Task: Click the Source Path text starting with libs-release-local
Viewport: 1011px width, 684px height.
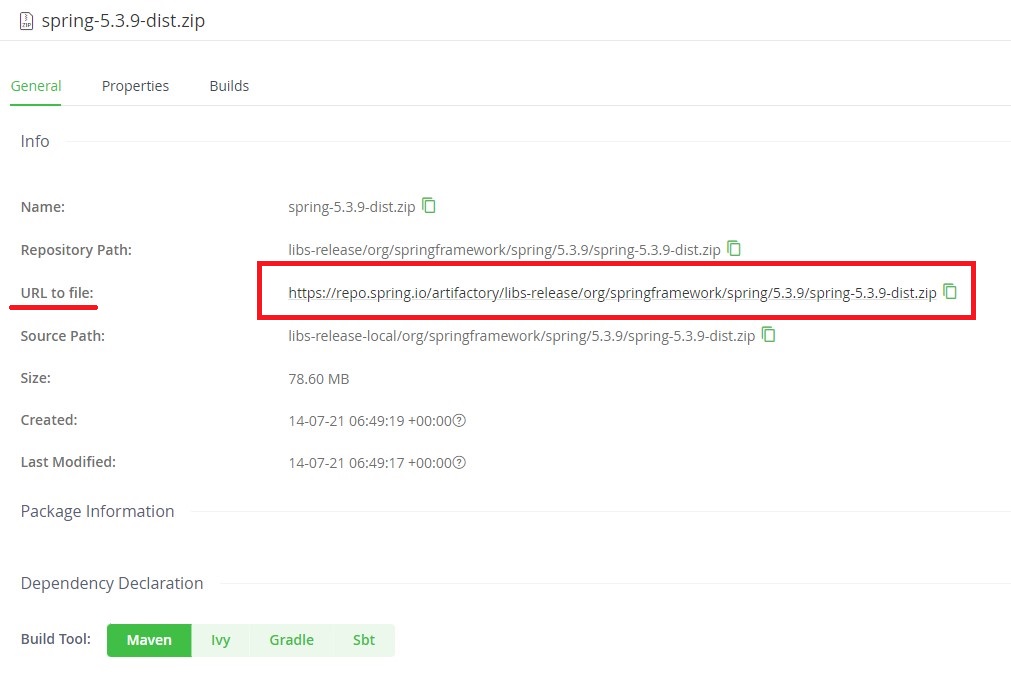Action: 522,336
